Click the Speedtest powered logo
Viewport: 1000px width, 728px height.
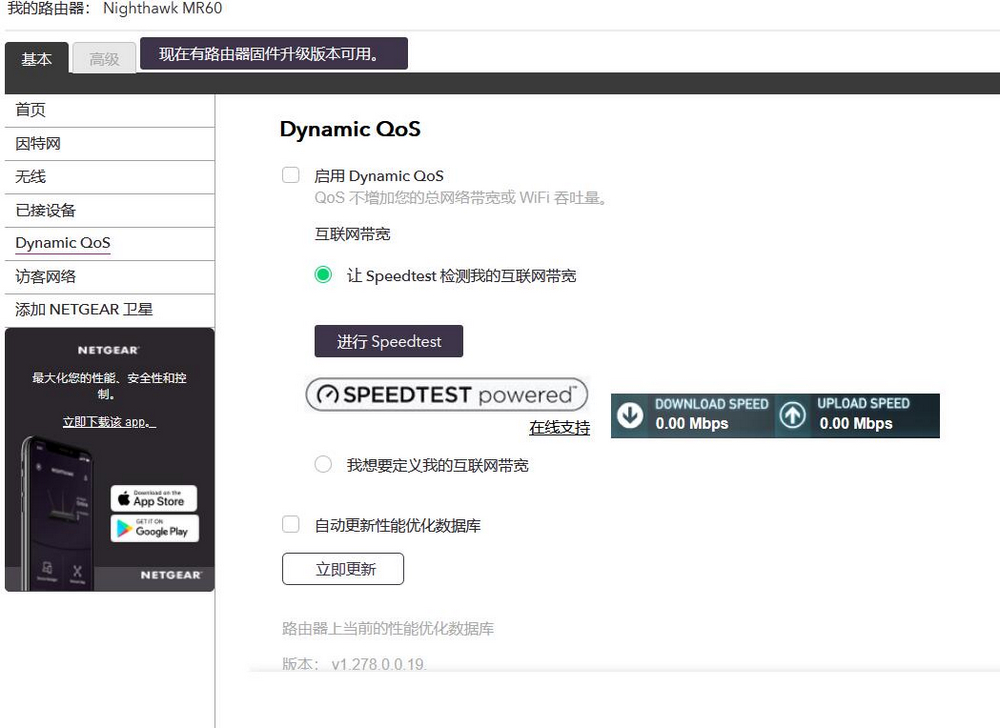[446, 395]
